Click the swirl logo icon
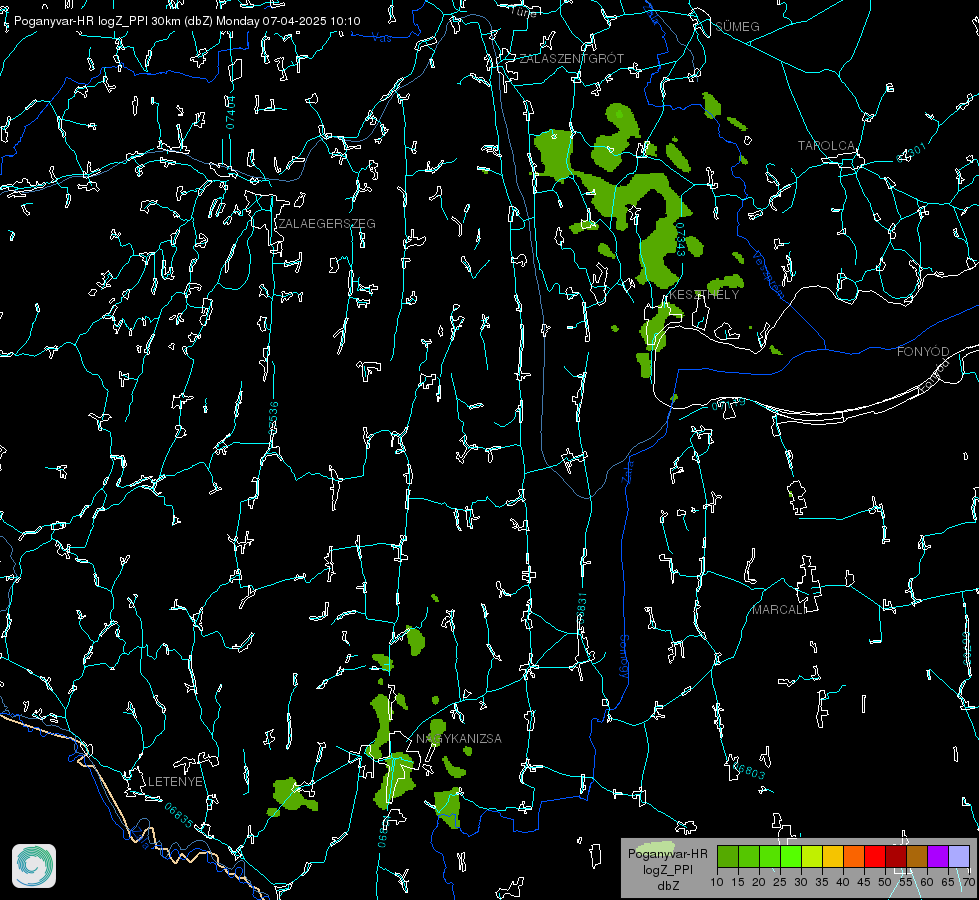979x900 pixels. click(x=34, y=866)
